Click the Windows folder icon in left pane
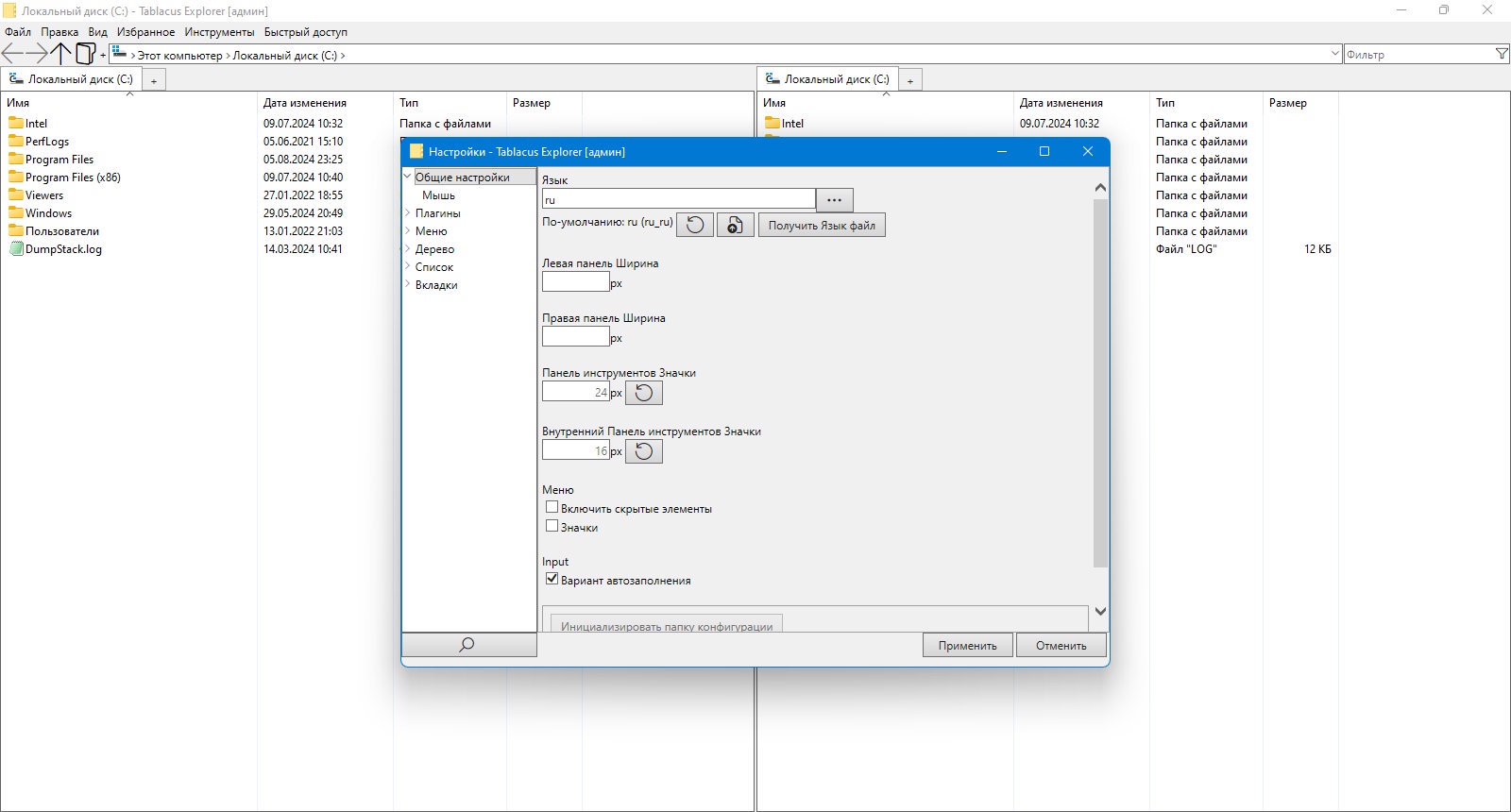This screenshot has width=1511, height=812. pos(16,212)
